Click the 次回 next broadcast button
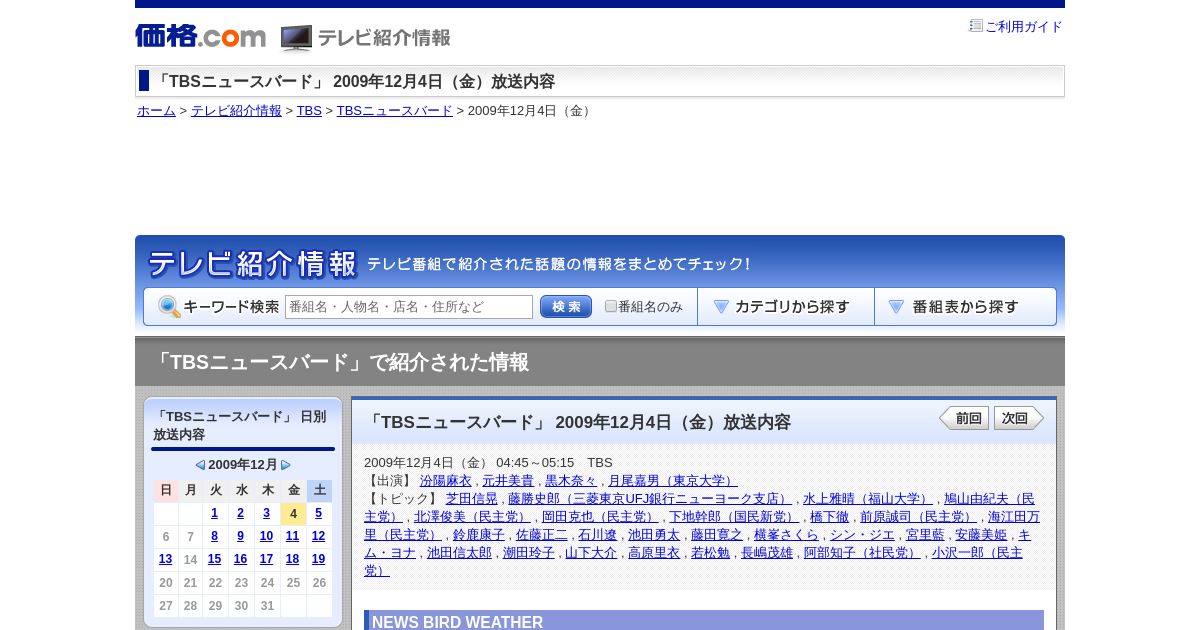 [x=1018, y=418]
